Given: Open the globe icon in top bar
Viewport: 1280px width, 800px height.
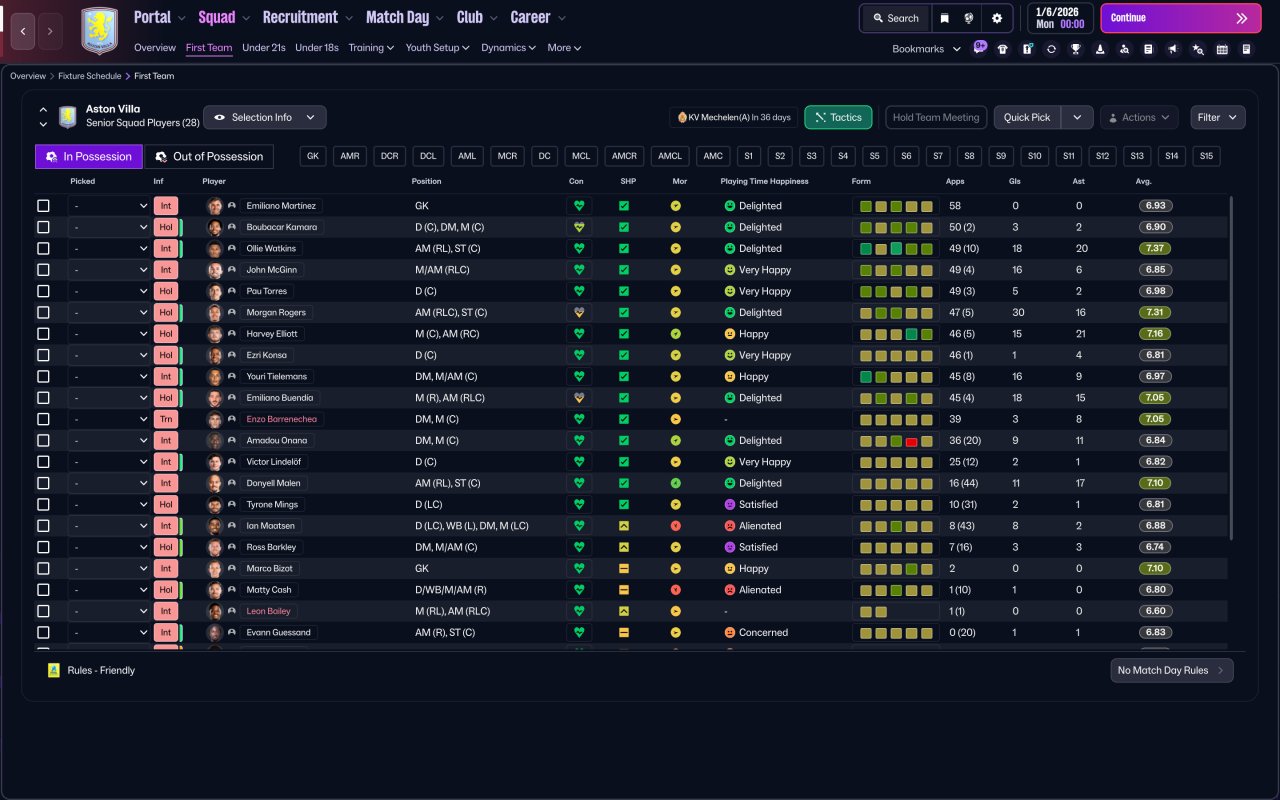Looking at the screenshot, I should tap(969, 18).
